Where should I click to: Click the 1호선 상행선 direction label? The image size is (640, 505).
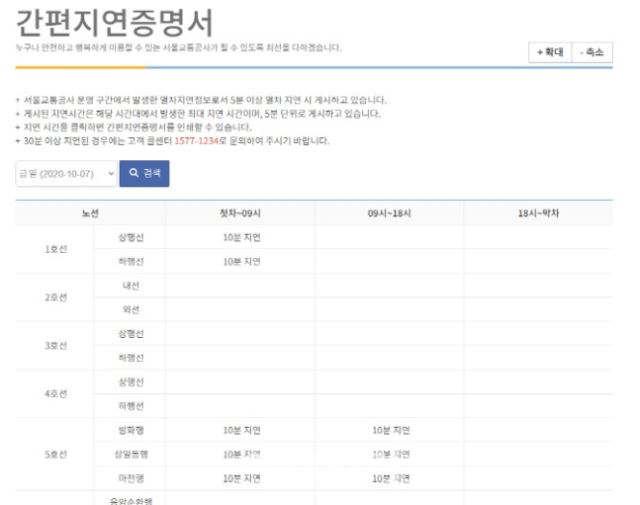[x=131, y=238]
